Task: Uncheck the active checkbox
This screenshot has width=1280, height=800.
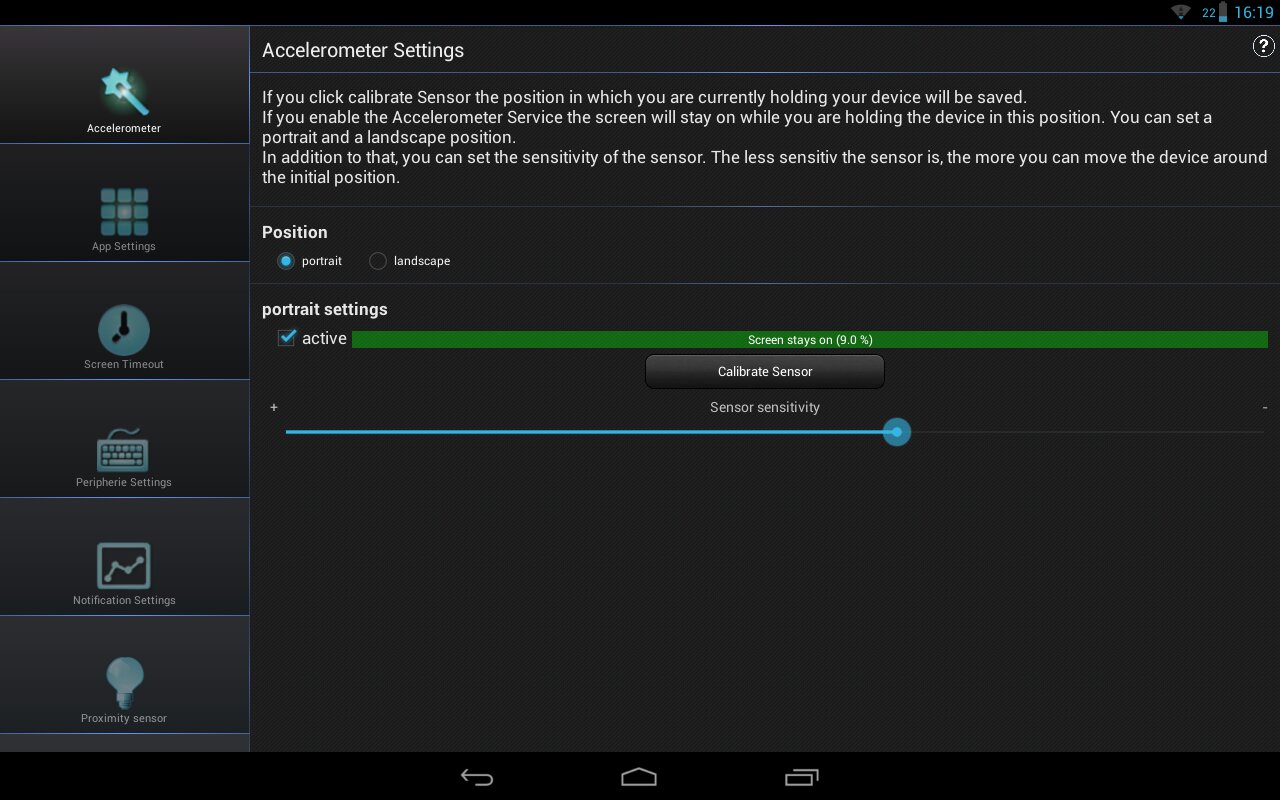Action: 288,338
